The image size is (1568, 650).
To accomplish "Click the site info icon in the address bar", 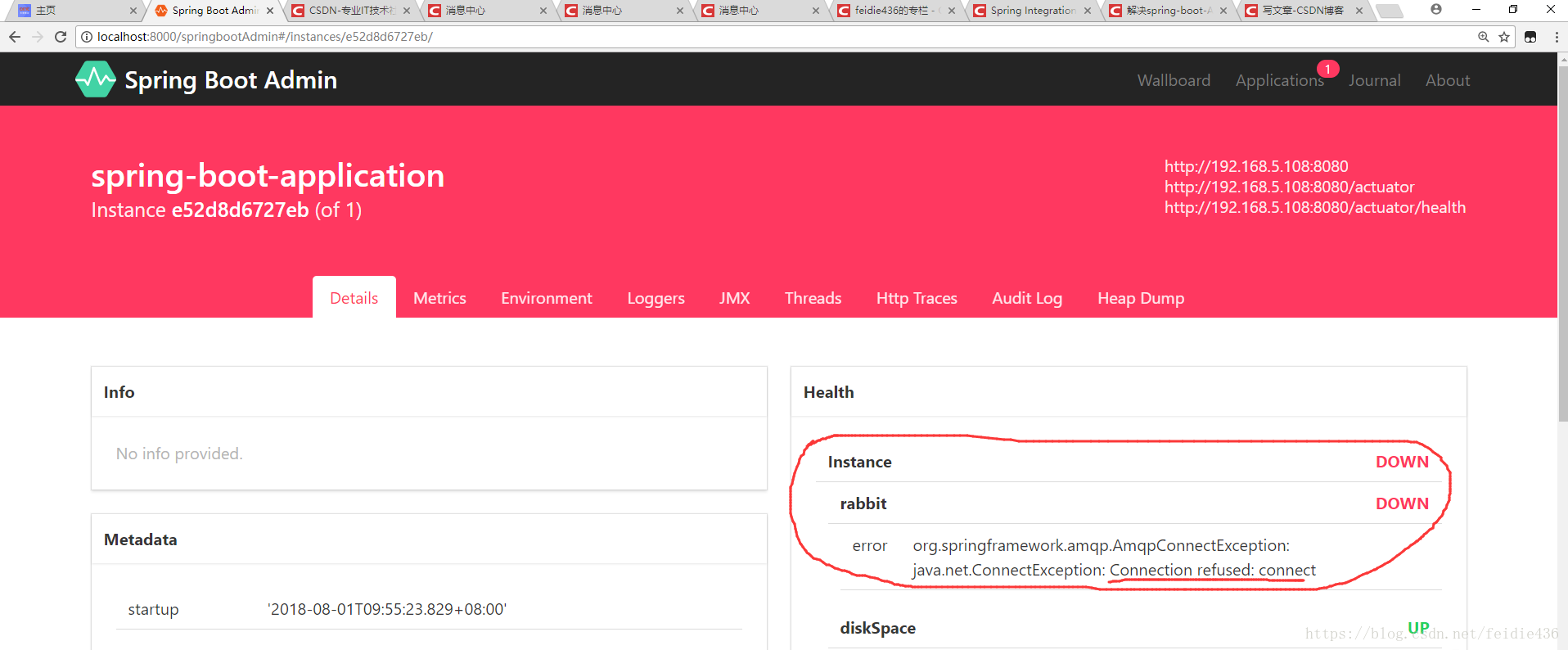I will pos(87,37).
